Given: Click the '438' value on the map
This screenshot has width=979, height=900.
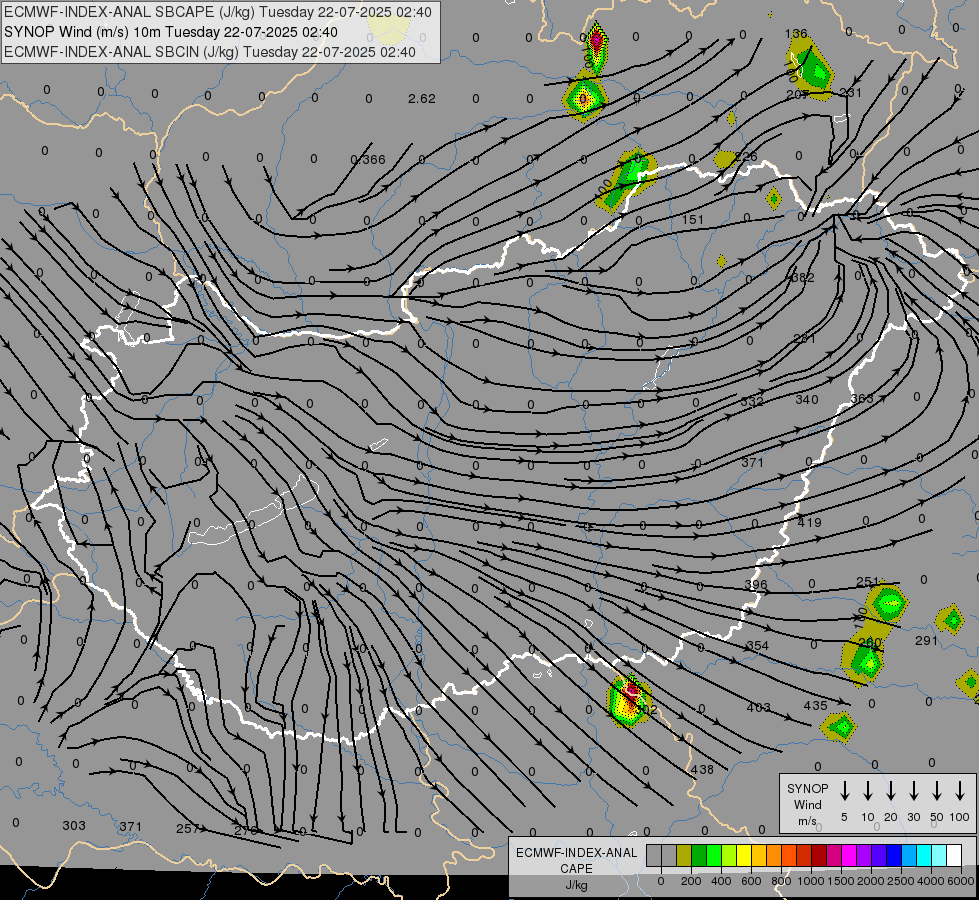Looking at the screenshot, I should [x=702, y=769].
